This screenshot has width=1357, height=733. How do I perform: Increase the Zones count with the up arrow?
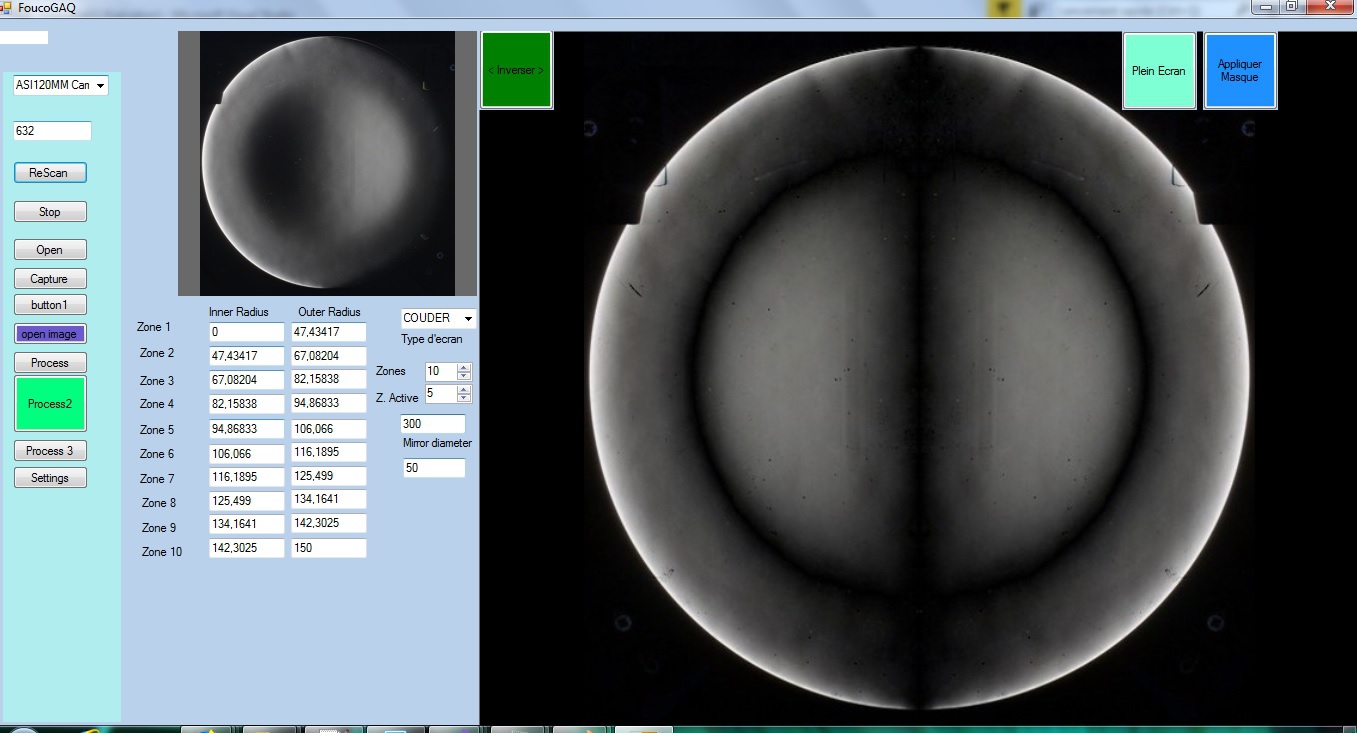[464, 367]
